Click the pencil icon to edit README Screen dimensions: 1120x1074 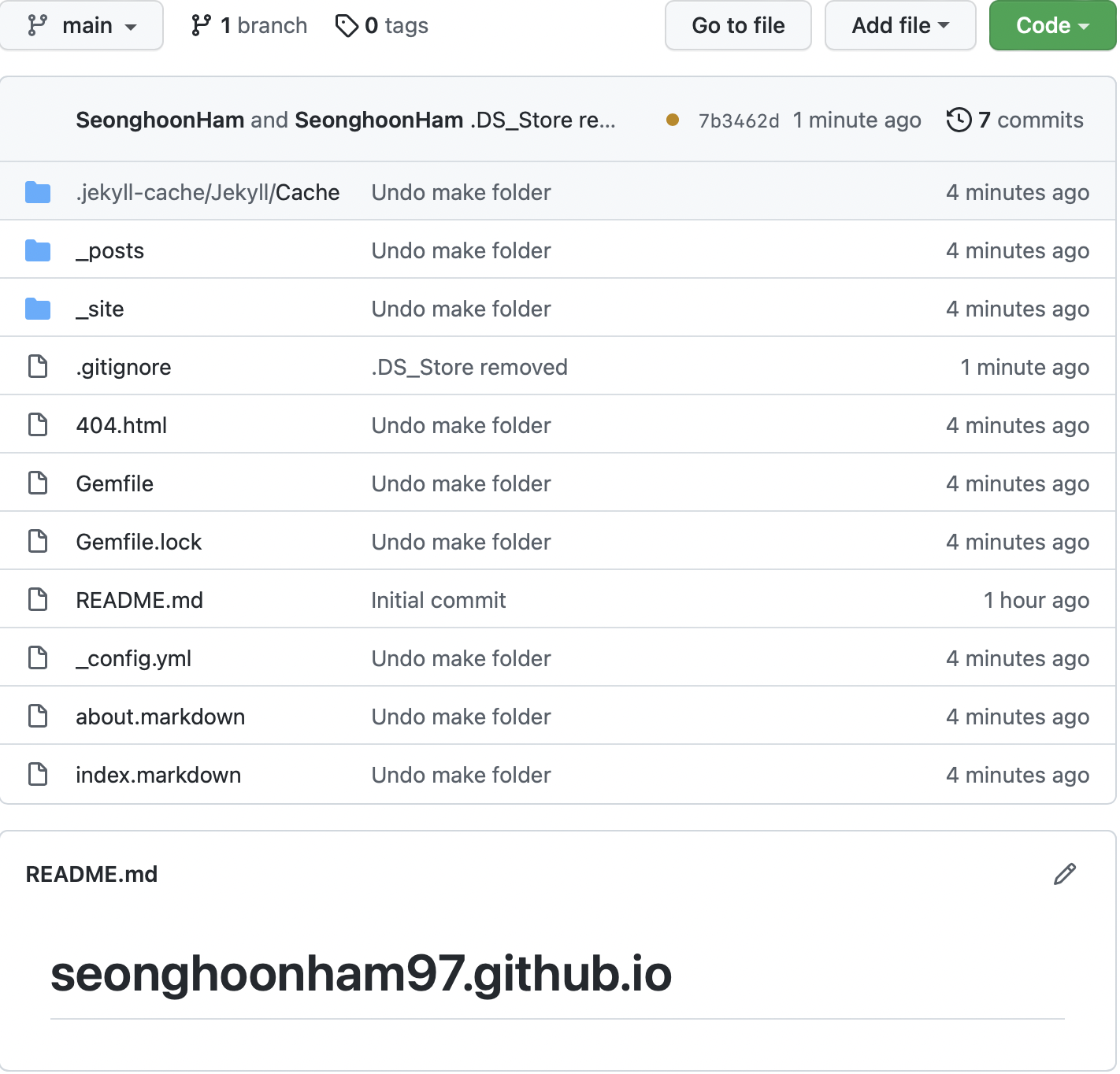(1065, 874)
